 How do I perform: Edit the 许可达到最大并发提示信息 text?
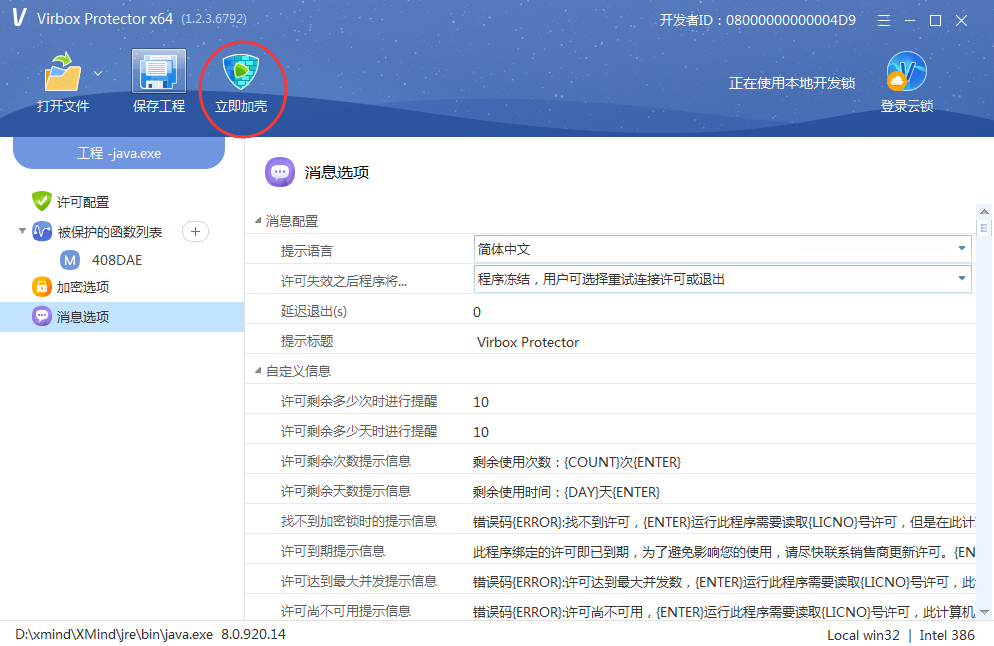pos(723,581)
